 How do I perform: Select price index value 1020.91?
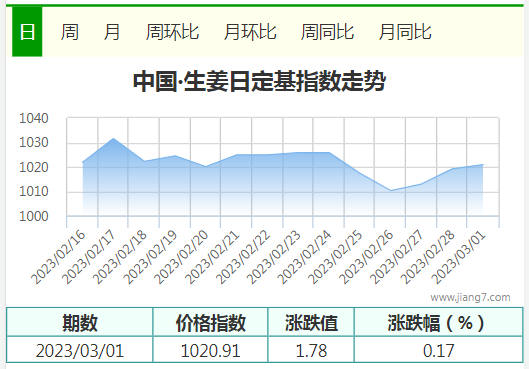click(211, 350)
